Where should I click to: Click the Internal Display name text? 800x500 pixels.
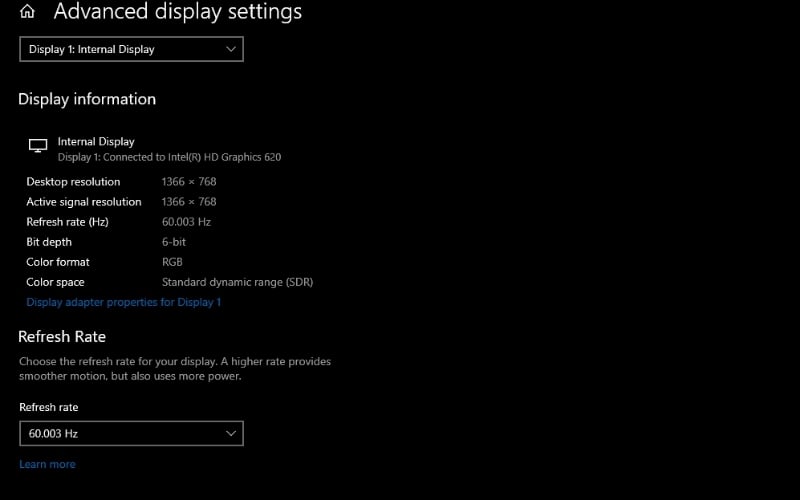click(x=96, y=142)
